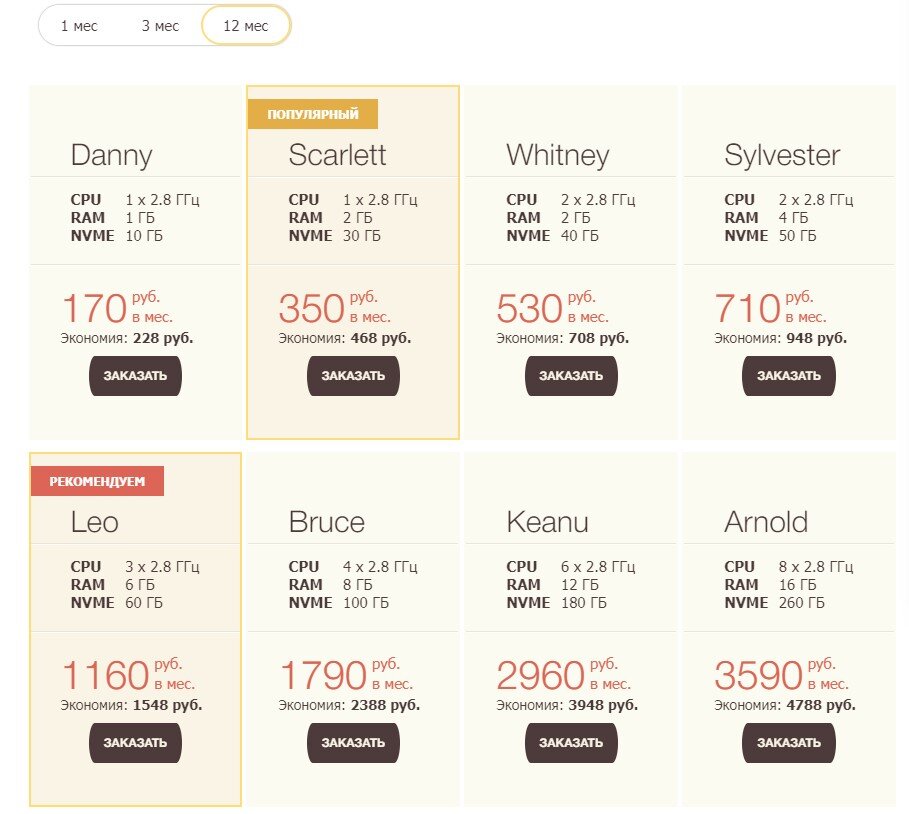Order the Scarlett plan
The height and width of the screenshot is (814, 909).
tap(353, 376)
